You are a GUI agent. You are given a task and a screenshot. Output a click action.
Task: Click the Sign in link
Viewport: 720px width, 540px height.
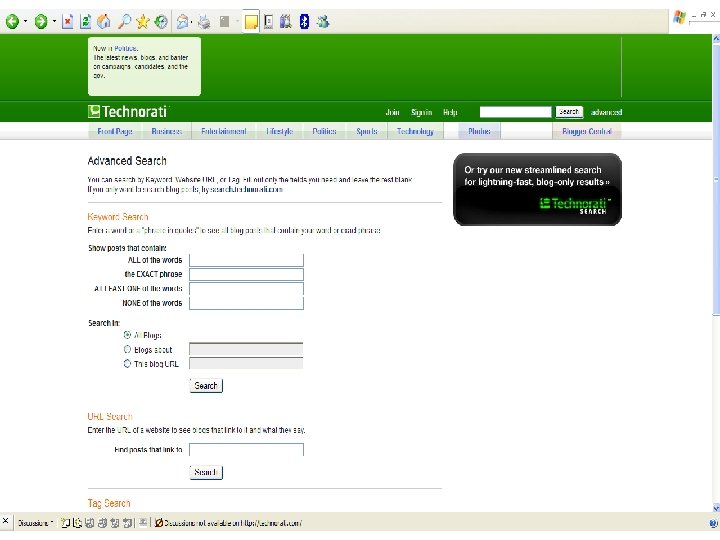tap(422, 112)
